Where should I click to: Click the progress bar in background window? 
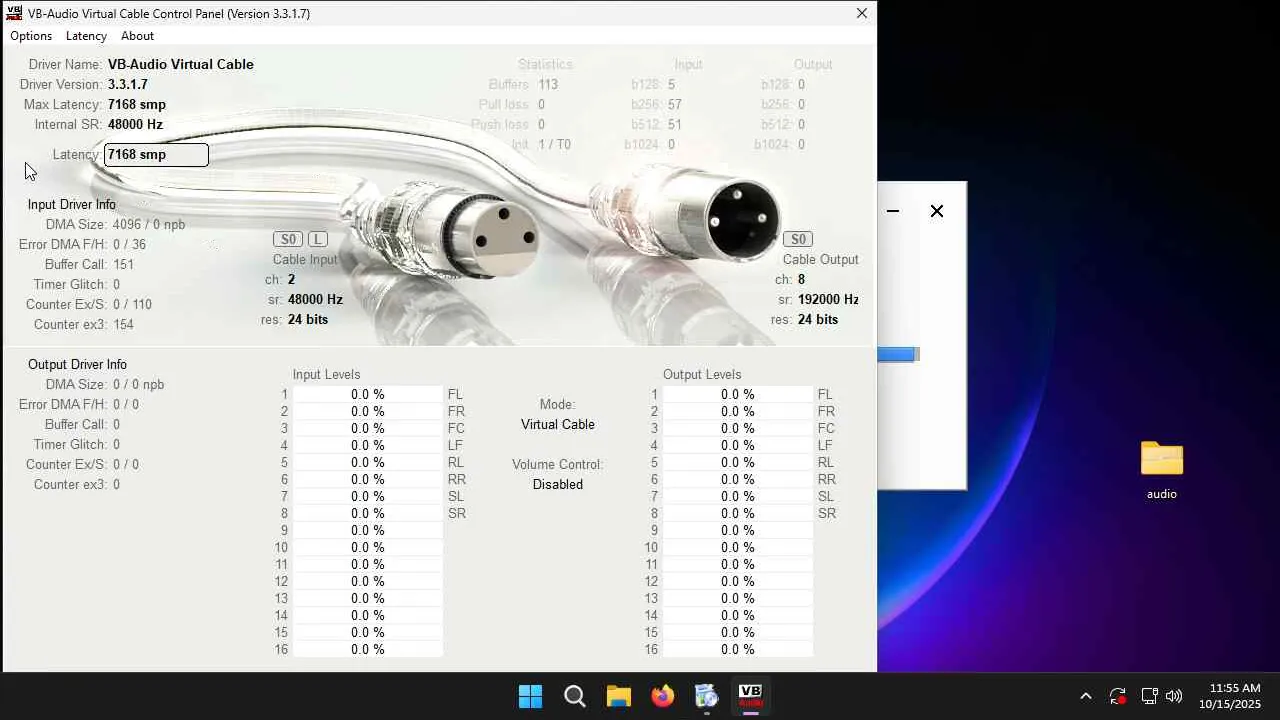tap(898, 354)
